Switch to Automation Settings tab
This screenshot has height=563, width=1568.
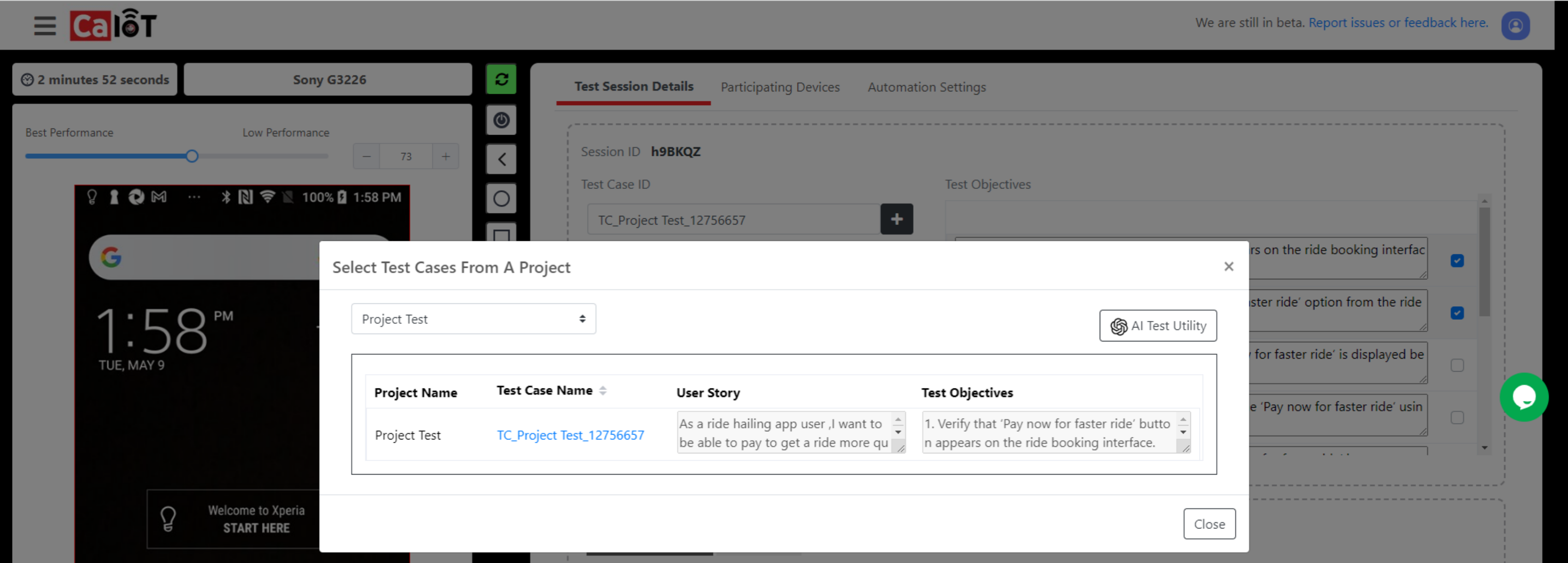(926, 87)
